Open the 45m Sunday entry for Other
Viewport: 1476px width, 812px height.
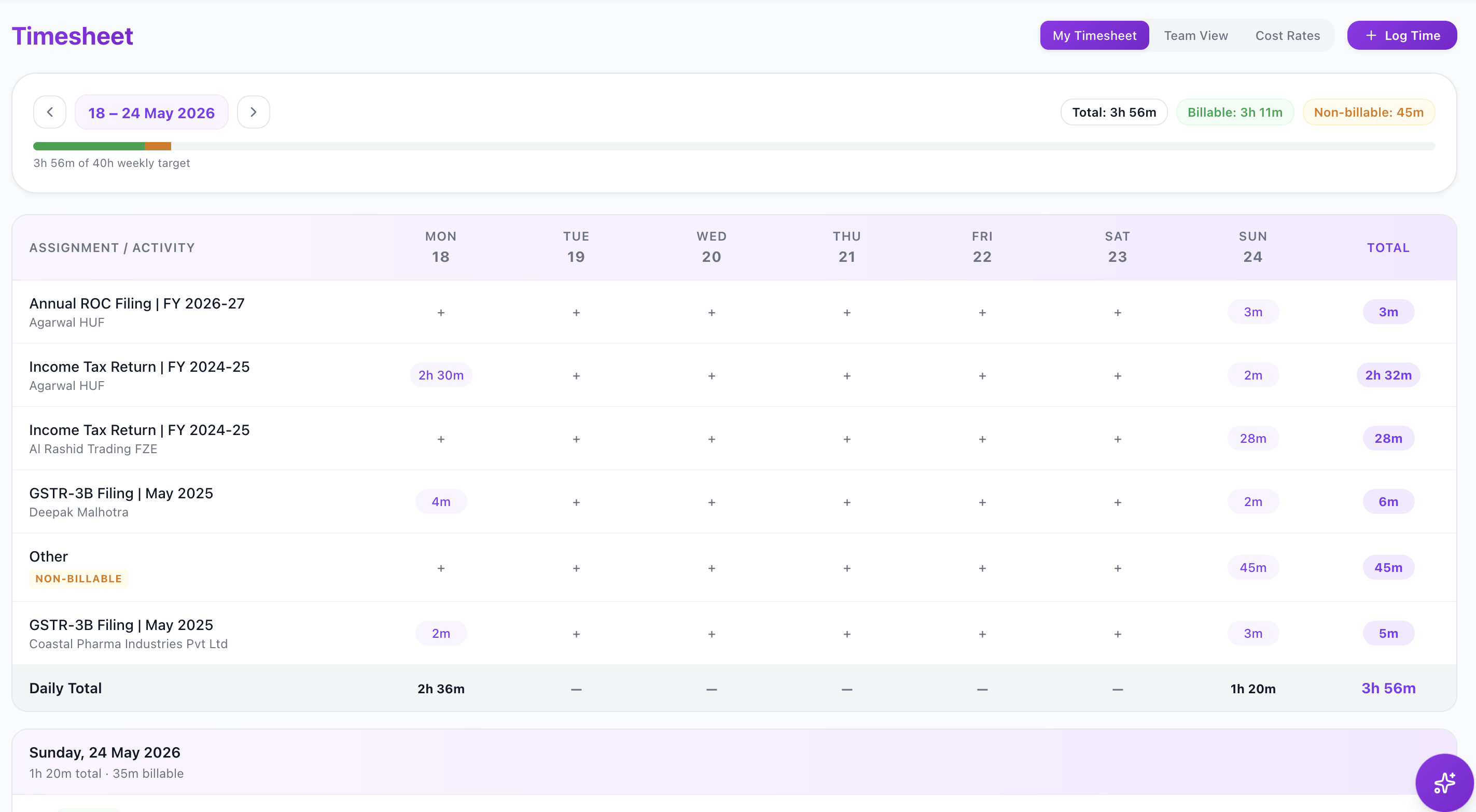point(1252,567)
